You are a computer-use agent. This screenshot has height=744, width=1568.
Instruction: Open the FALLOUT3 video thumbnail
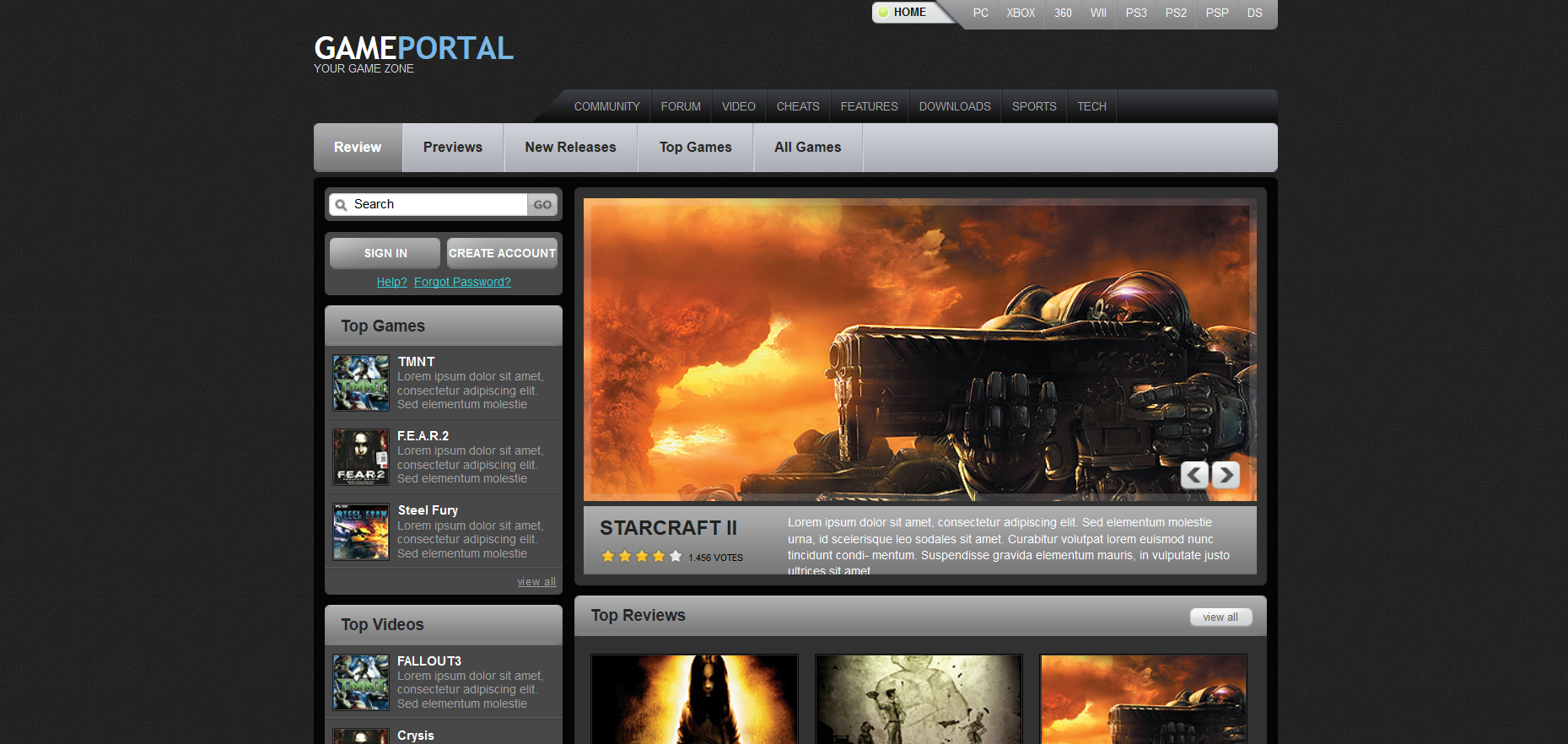pyautogui.click(x=360, y=682)
